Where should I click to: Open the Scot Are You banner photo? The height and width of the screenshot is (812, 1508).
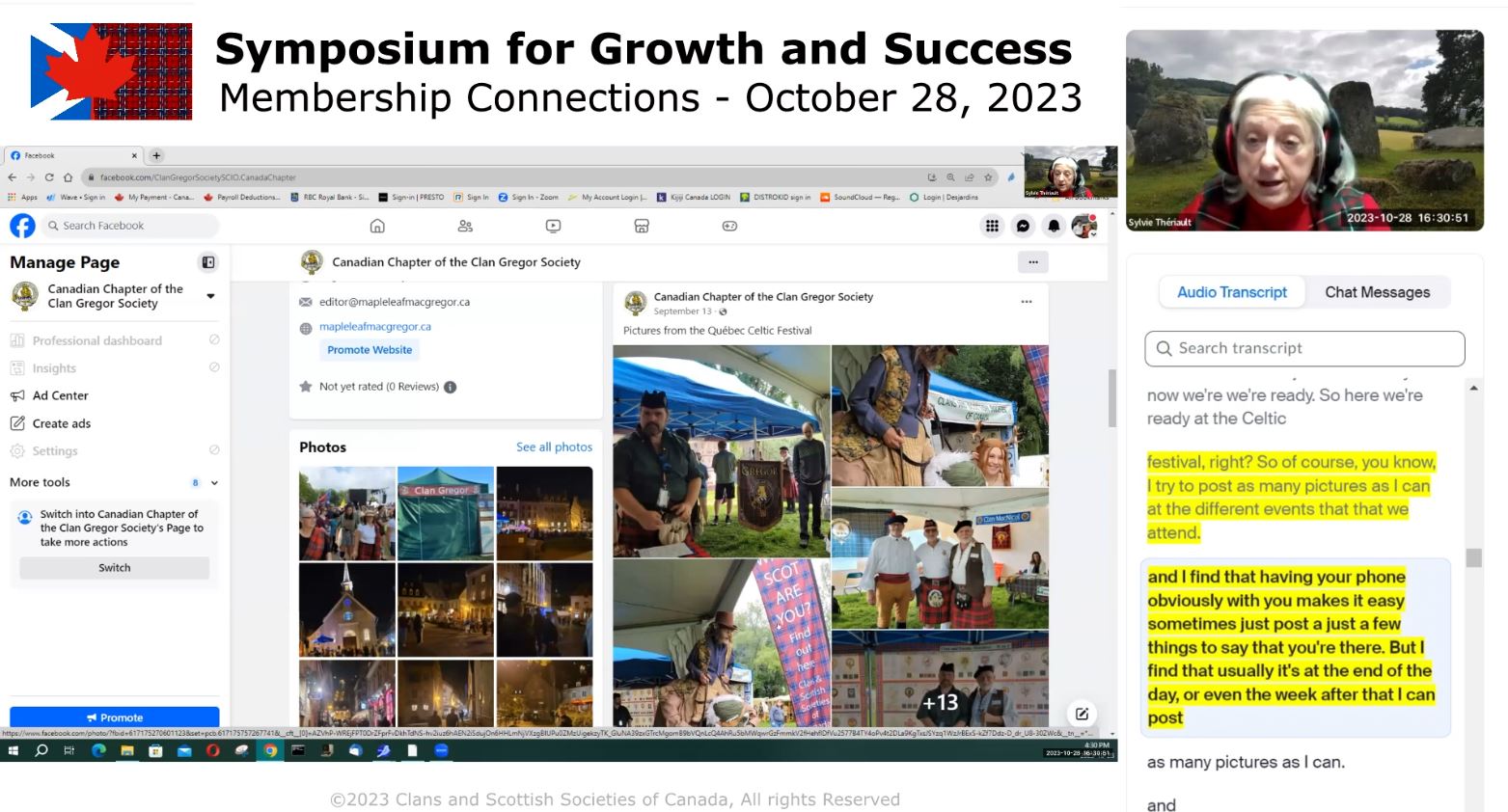pos(722,643)
